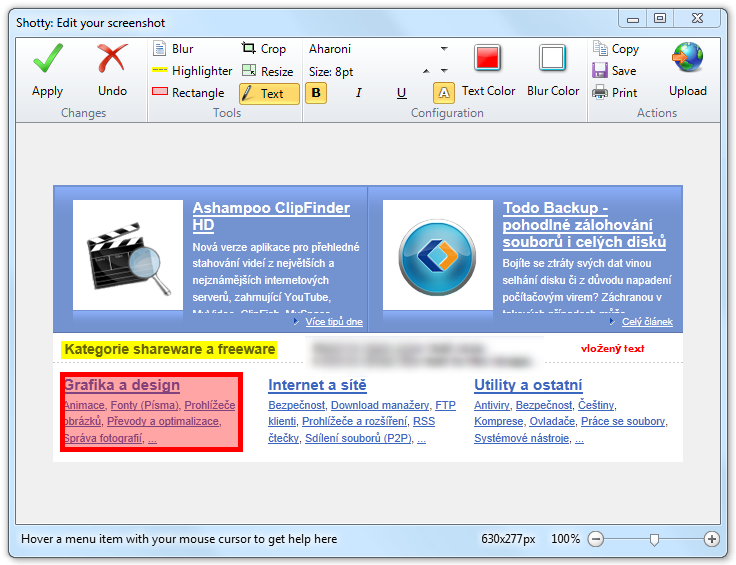Click the Ashampoo ClipFinder HD title

pos(271,216)
